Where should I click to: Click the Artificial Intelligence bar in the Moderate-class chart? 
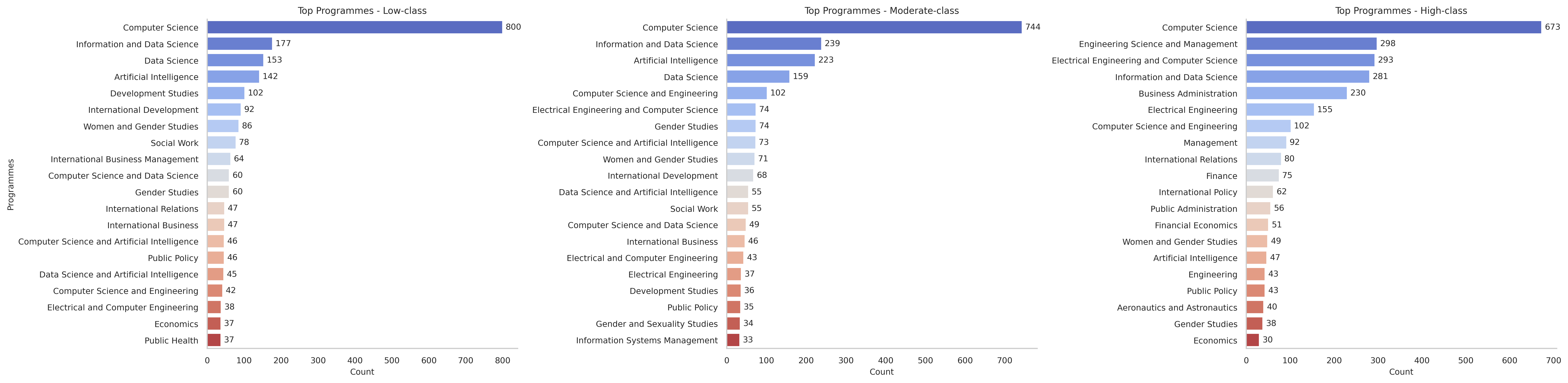[x=771, y=60]
